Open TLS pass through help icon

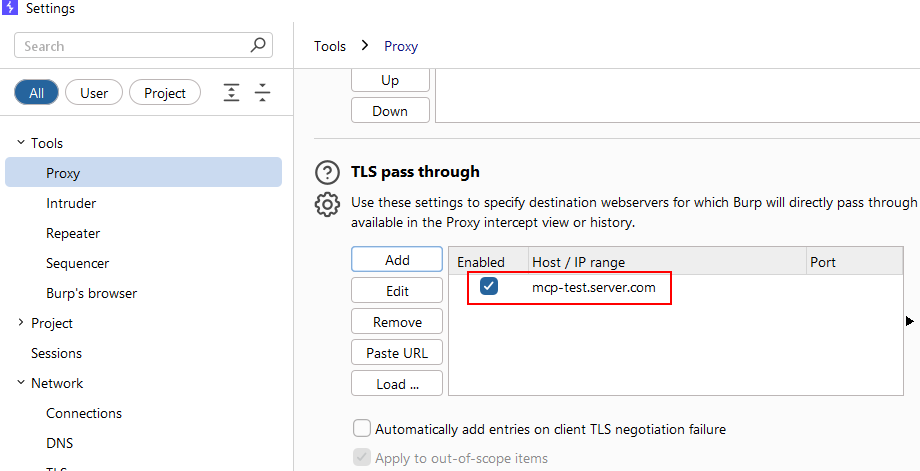327,172
